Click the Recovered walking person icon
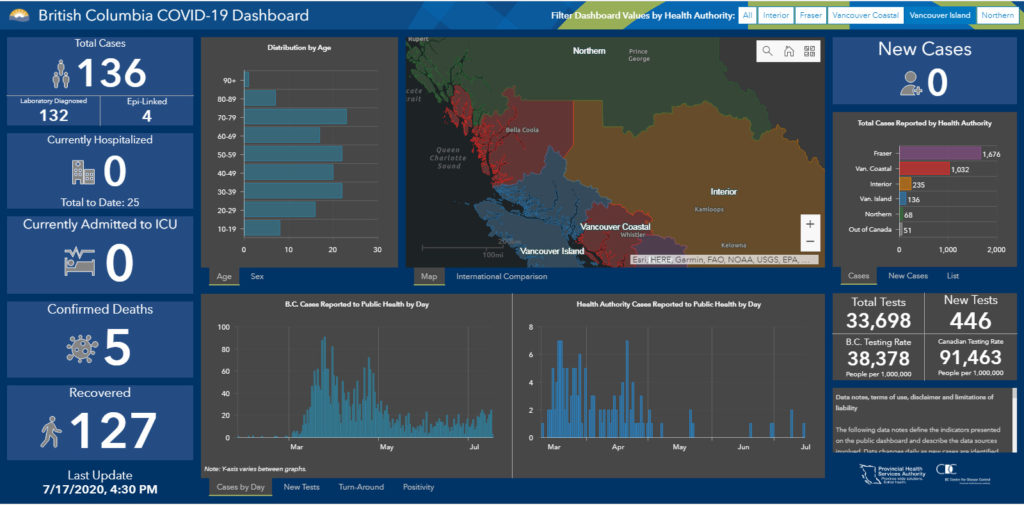 [50, 431]
